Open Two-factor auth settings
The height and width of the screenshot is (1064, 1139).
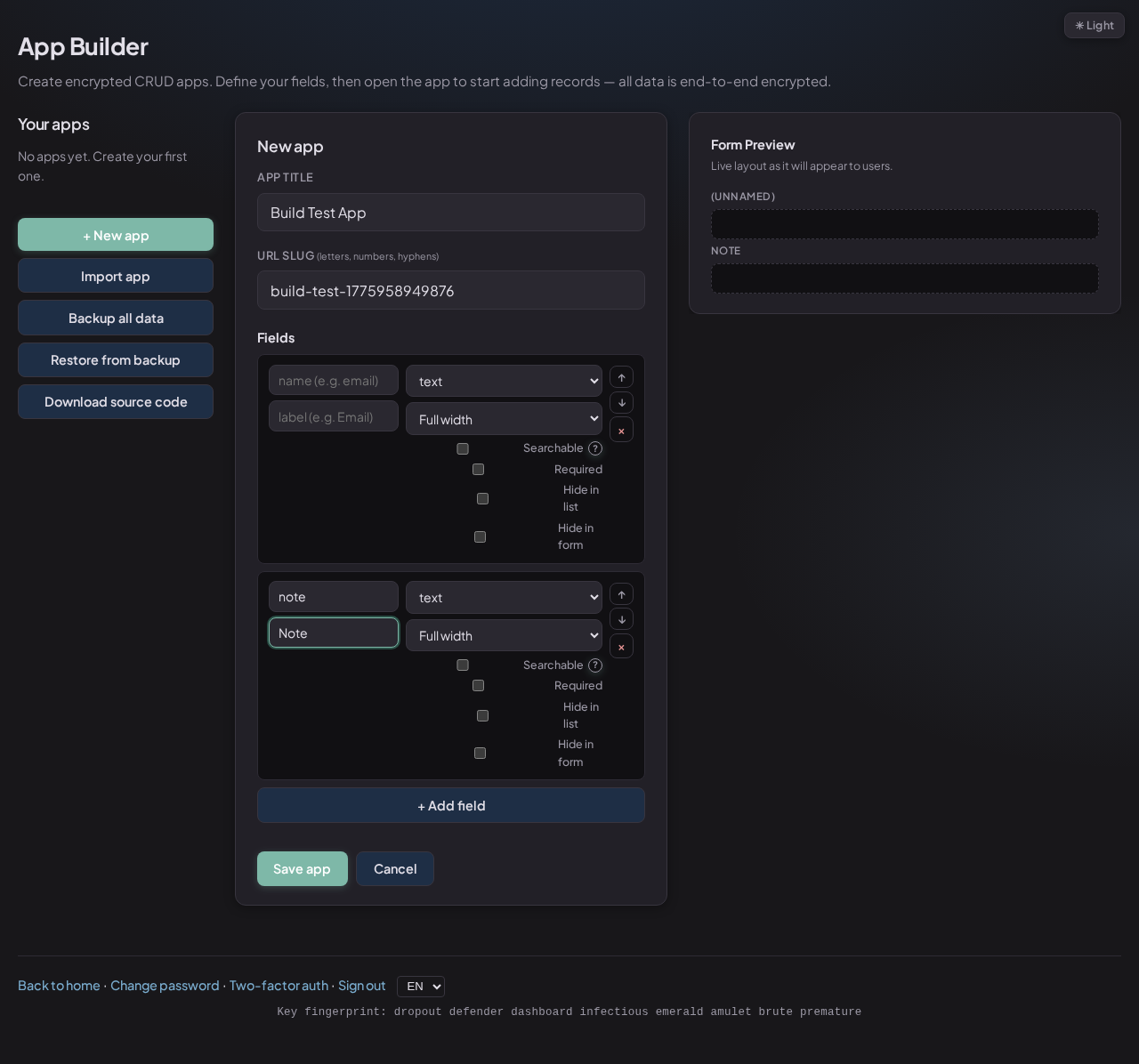point(279,985)
